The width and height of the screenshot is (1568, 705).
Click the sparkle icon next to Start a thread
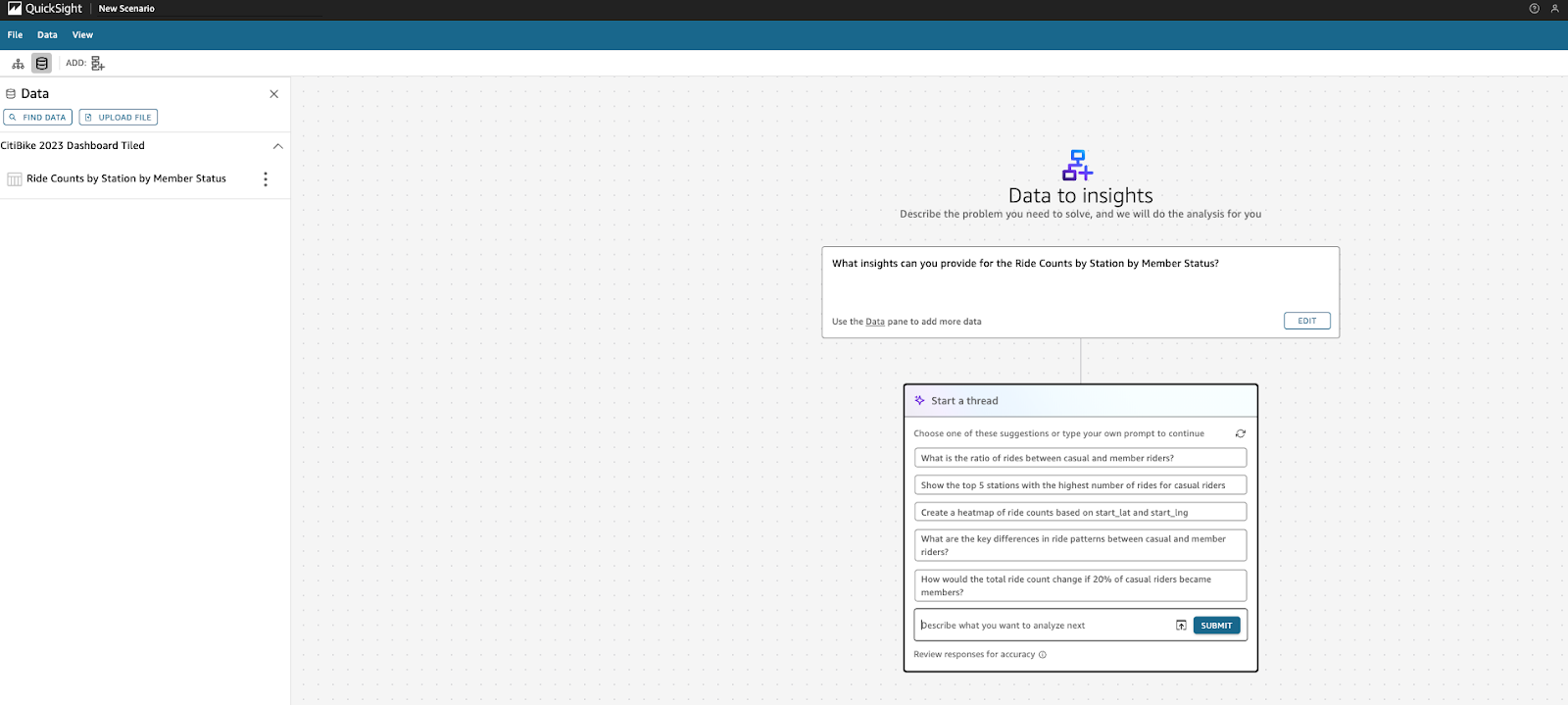pos(919,400)
